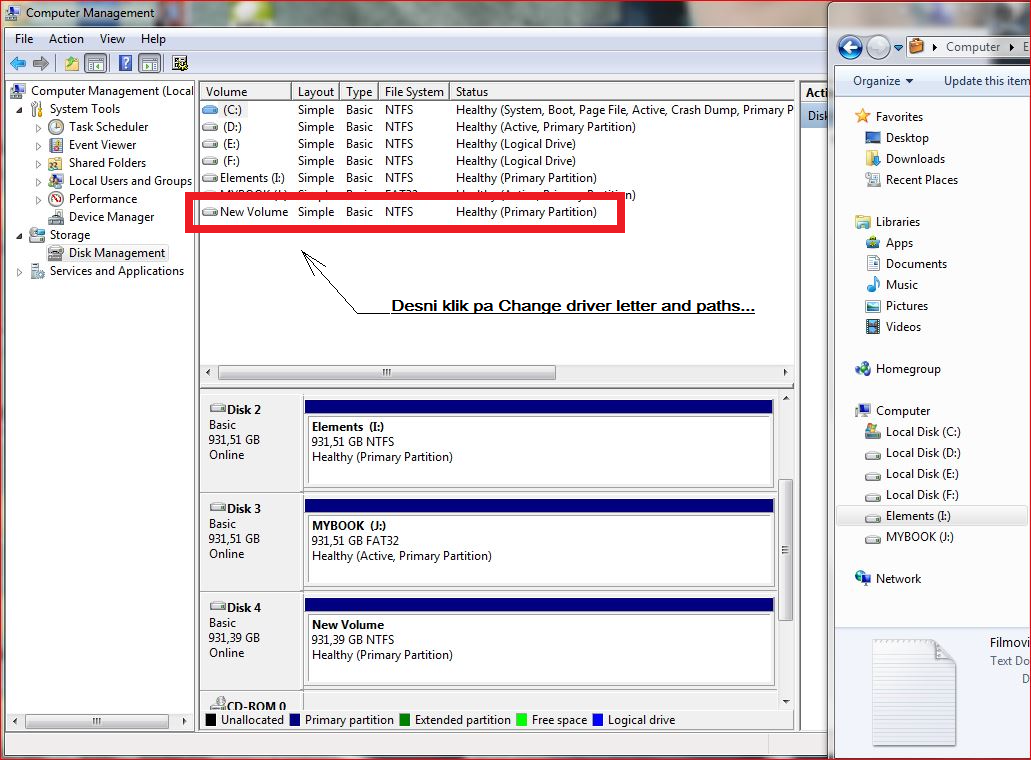Expand the Event Viewer node arrow
The image size is (1031, 760).
(38, 145)
